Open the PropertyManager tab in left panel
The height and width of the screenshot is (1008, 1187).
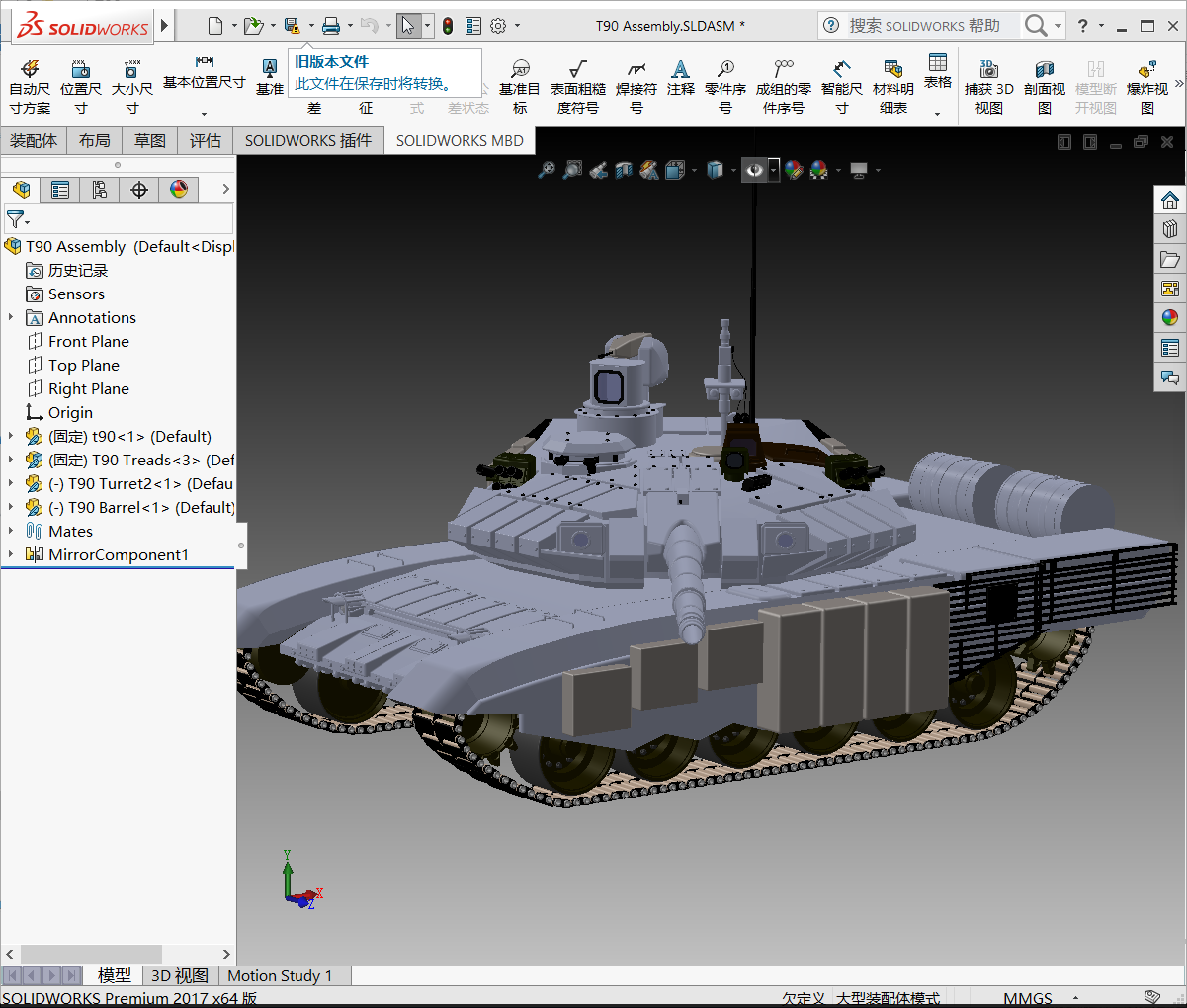pos(60,190)
